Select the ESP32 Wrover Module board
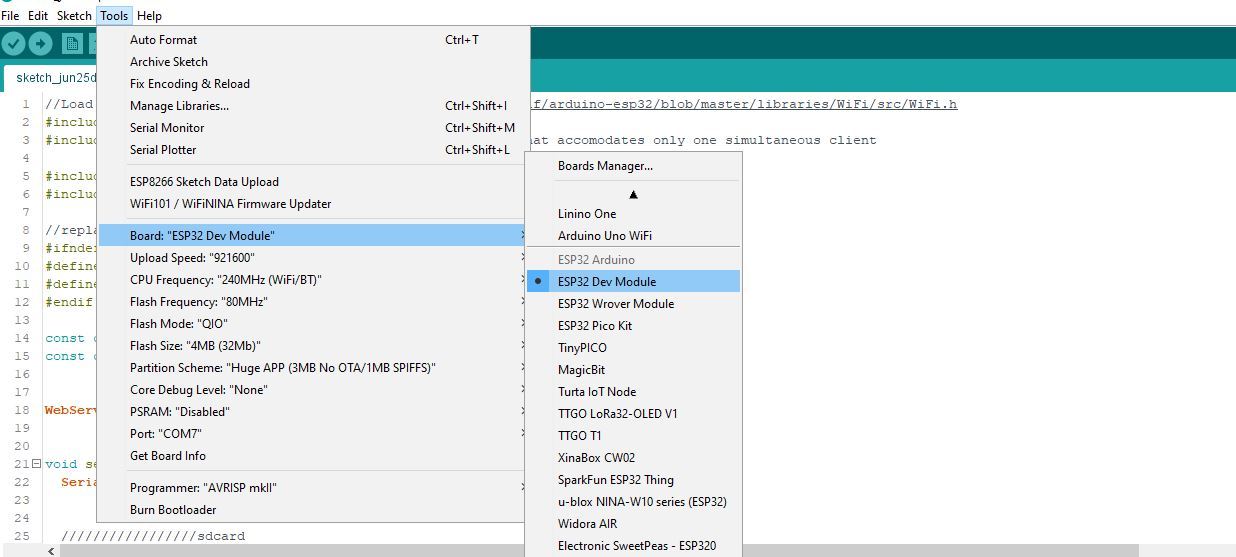Viewport: 1236px width, 557px height. click(x=633, y=304)
